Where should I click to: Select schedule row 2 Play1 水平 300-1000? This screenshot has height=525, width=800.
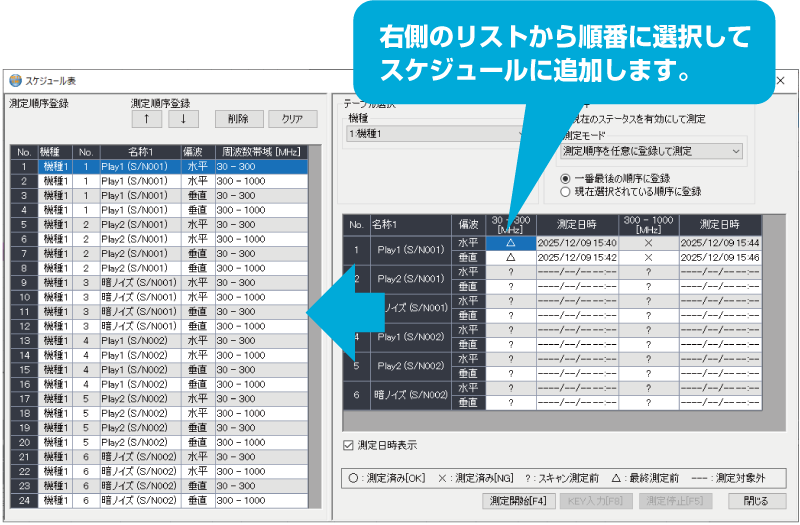tap(159, 181)
